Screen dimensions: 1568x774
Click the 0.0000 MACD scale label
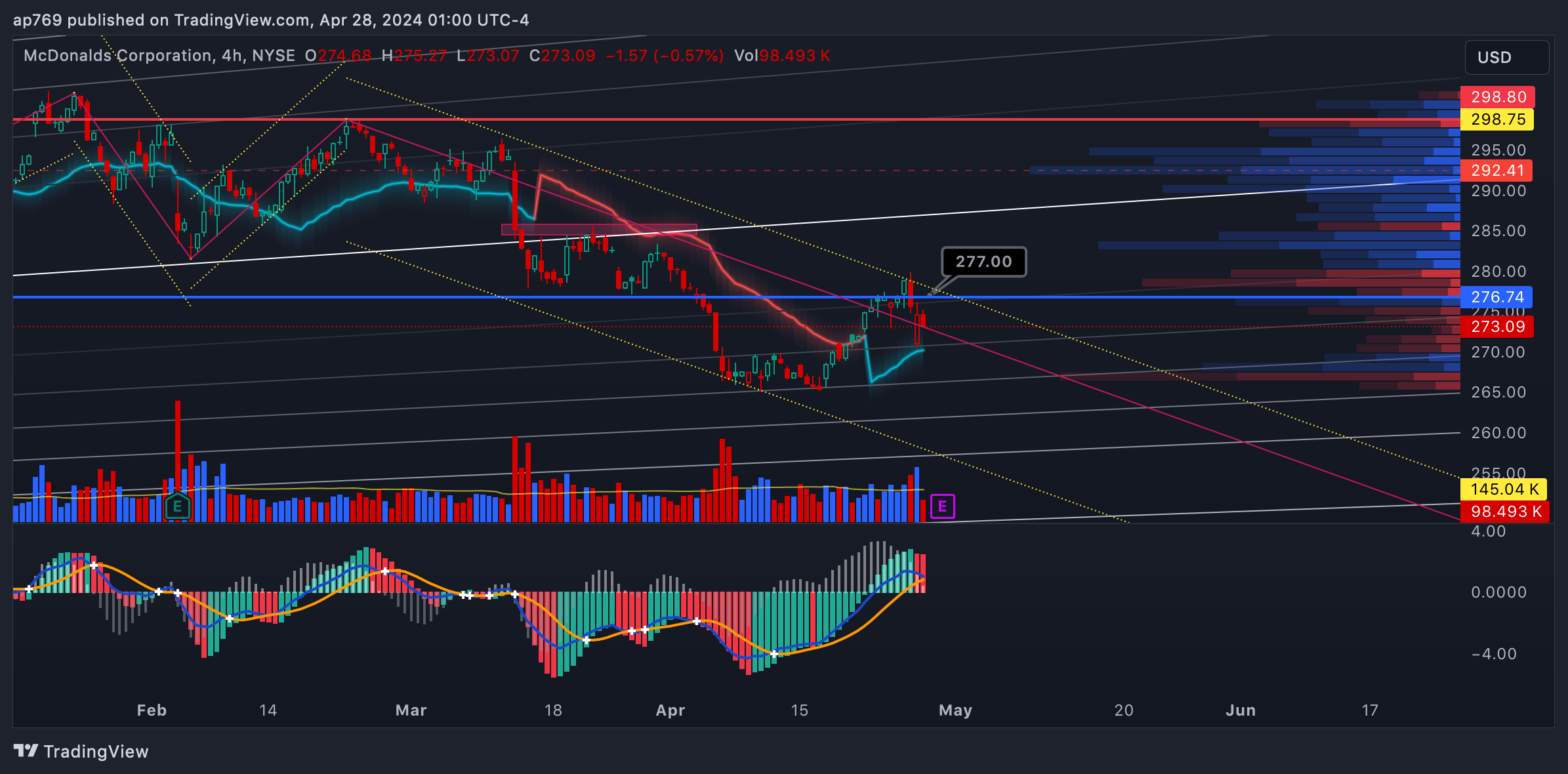point(1498,592)
